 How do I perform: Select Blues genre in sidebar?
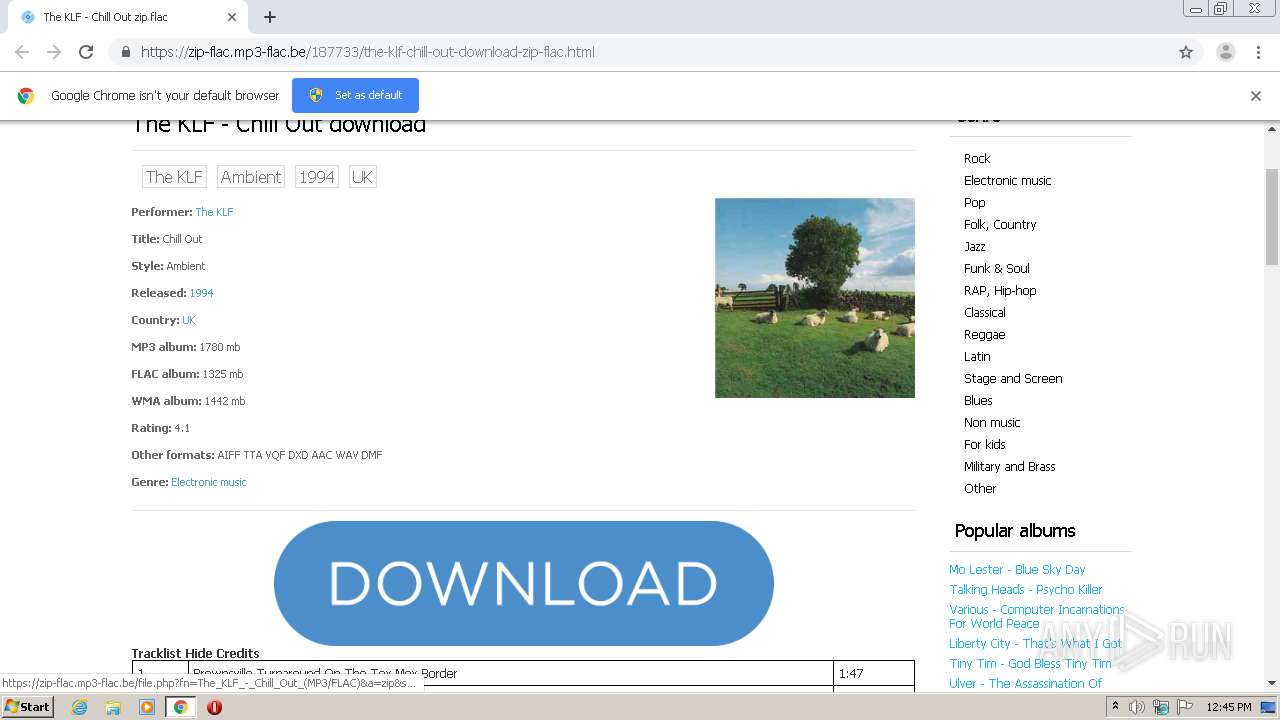(x=978, y=400)
